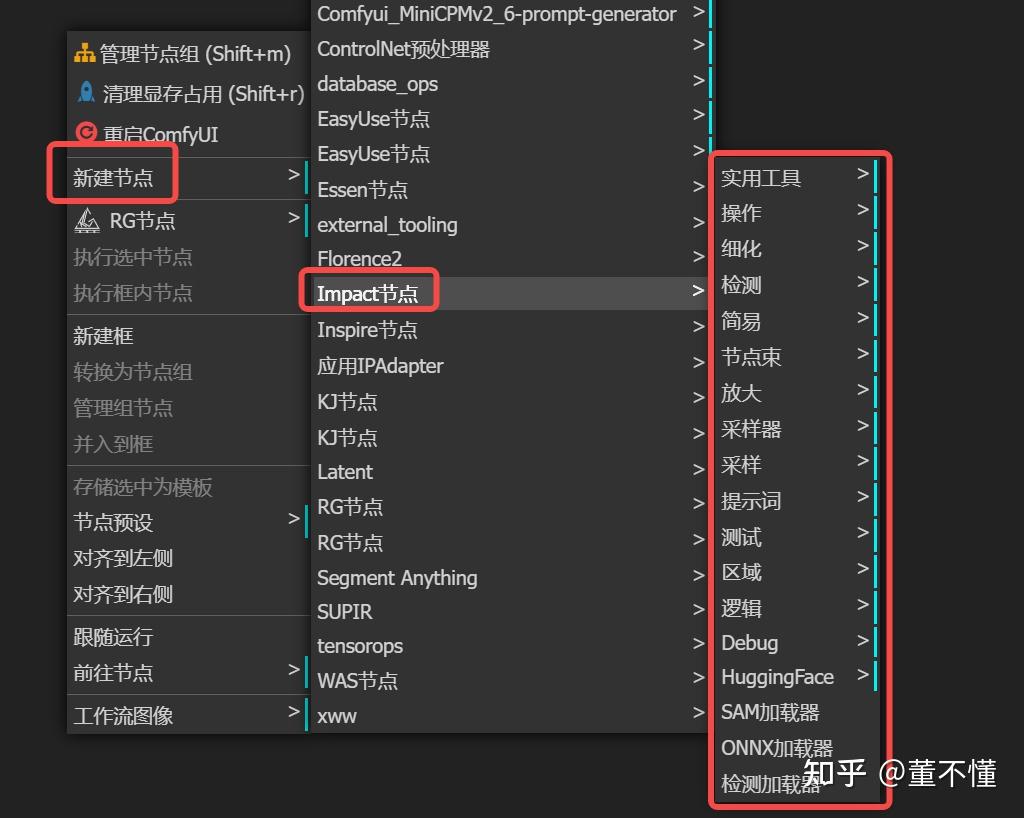Open the 放大 submenu
This screenshot has width=1024, height=818.
coord(796,393)
